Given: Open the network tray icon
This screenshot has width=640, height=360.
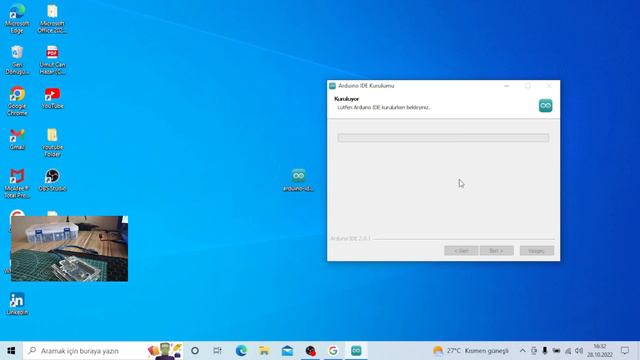Looking at the screenshot, I should [568, 351].
